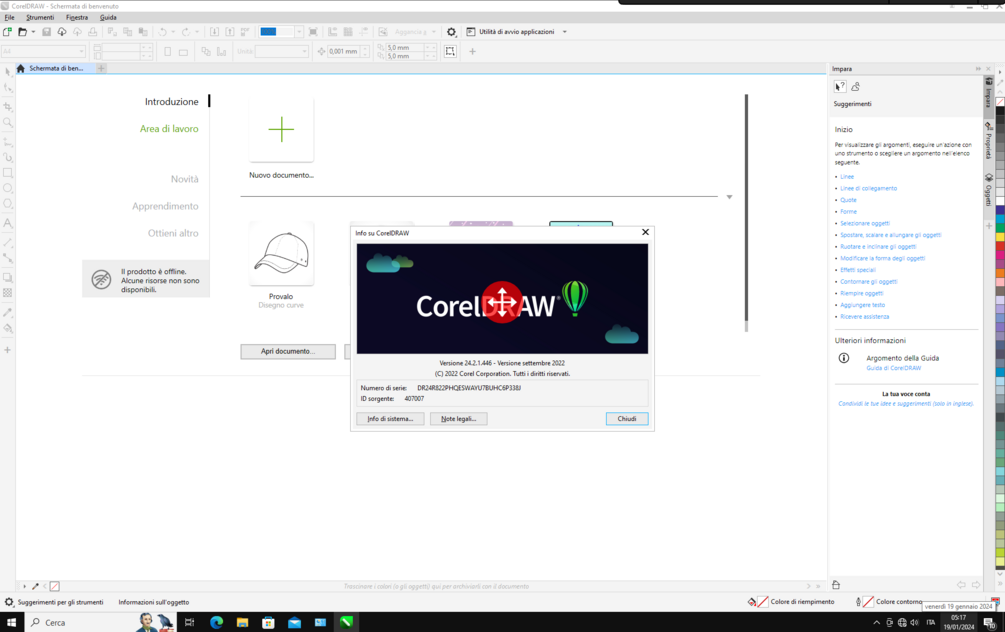The image size is (1005, 632).
Task: Select the Interactive fill tool in toolbox
Action: pos(8,328)
